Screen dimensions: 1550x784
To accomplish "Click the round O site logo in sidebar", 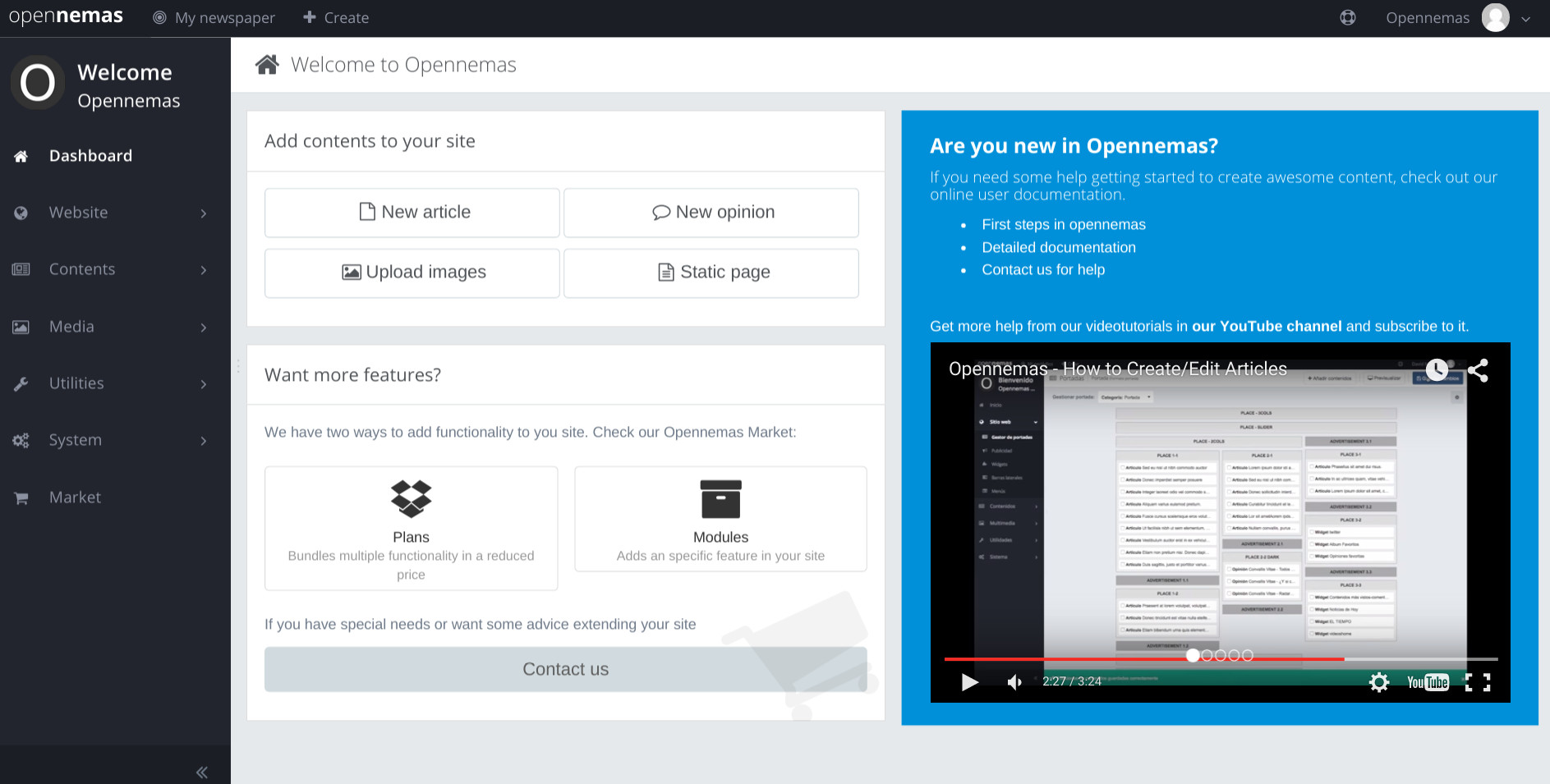I will click(38, 83).
